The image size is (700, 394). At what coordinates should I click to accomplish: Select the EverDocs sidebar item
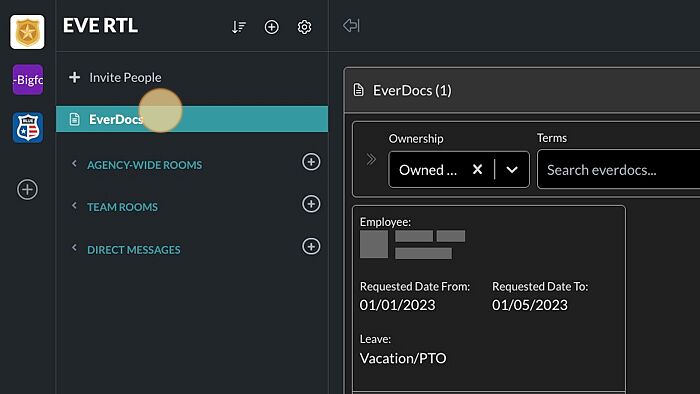192,119
